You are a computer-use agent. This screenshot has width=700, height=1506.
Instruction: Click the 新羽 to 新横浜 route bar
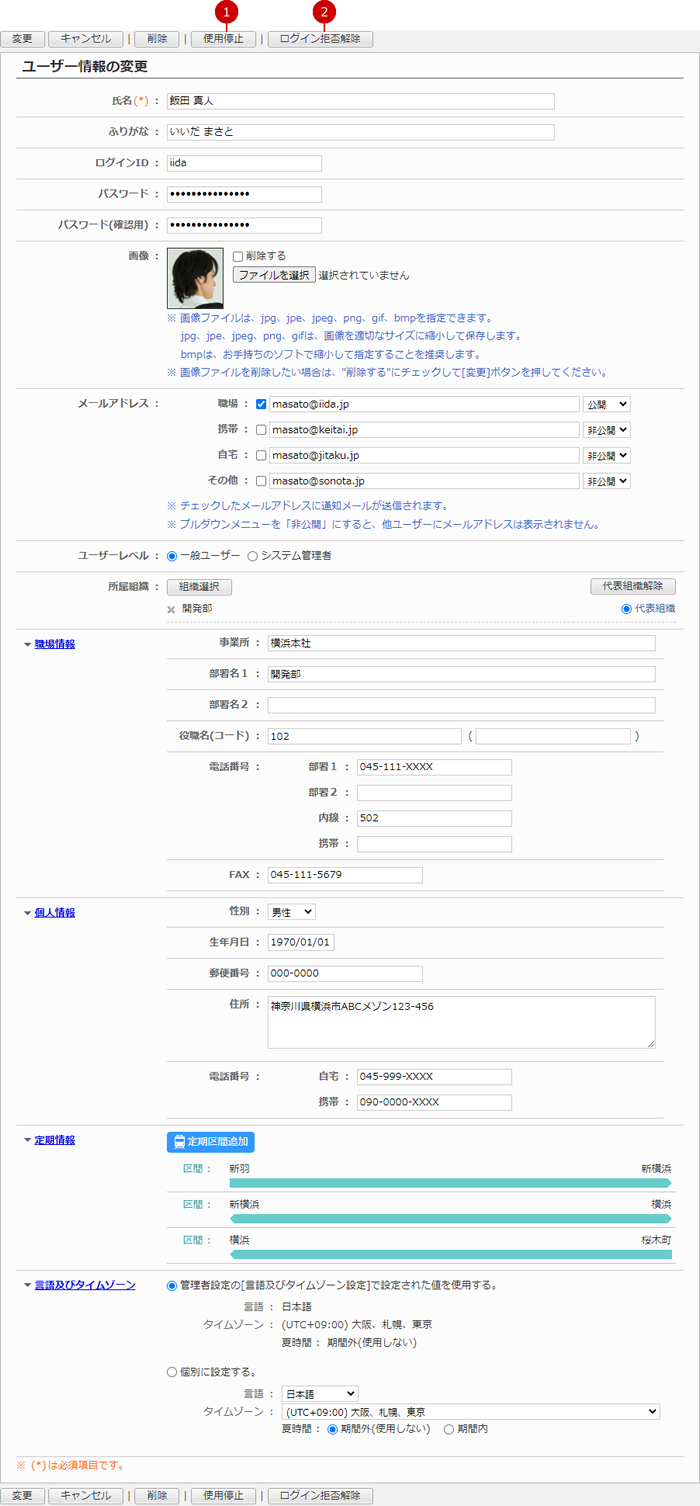pos(451,1183)
